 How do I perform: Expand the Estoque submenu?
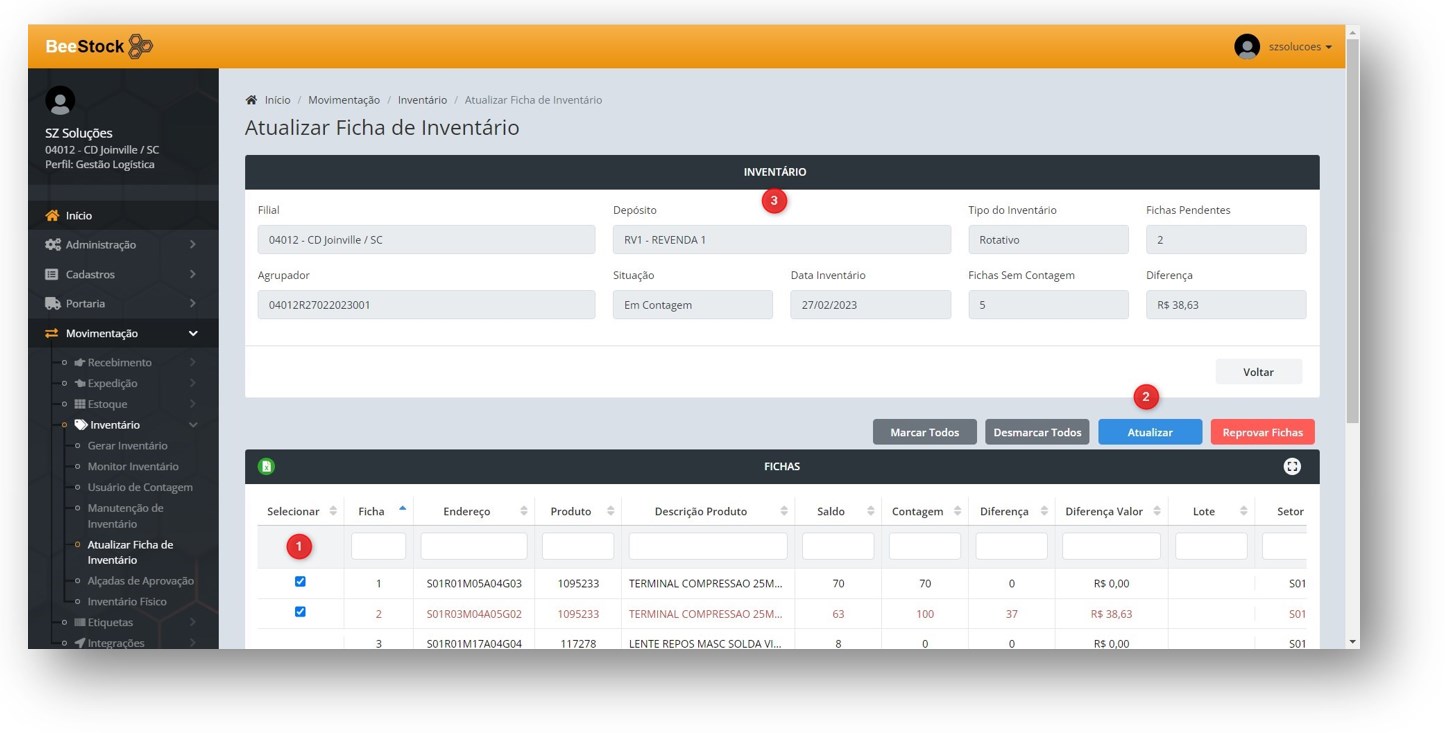[192, 404]
